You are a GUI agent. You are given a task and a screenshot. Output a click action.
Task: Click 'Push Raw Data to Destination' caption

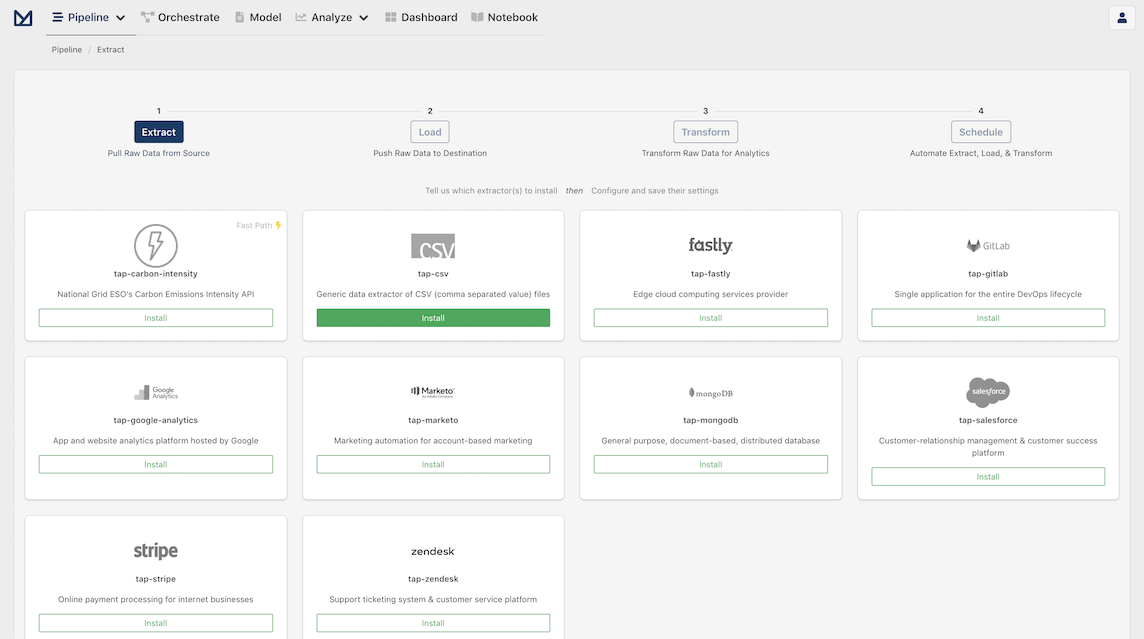coord(430,153)
